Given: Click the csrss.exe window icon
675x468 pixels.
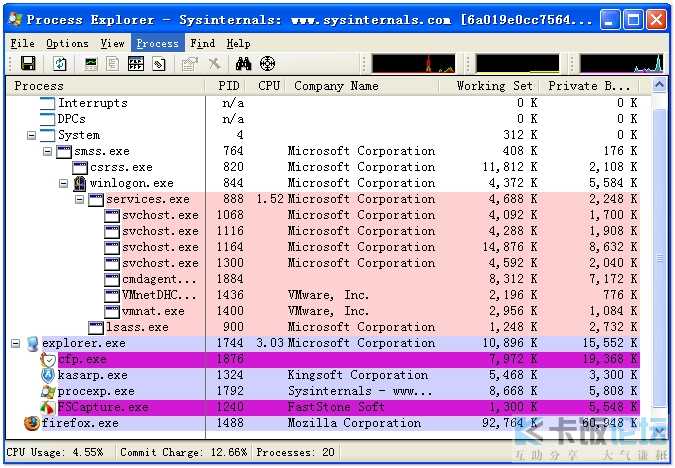Looking at the screenshot, I should [80, 167].
